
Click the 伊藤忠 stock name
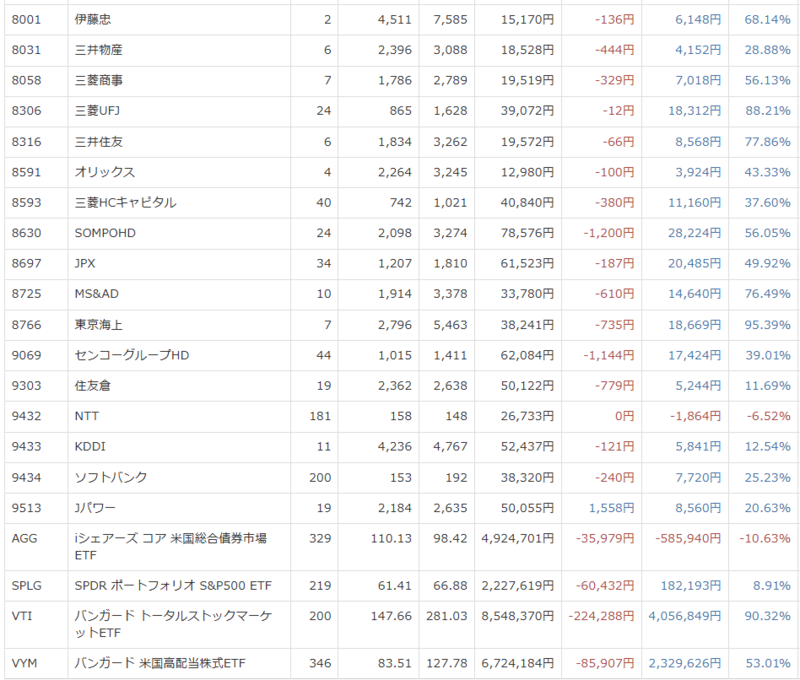tap(92, 20)
